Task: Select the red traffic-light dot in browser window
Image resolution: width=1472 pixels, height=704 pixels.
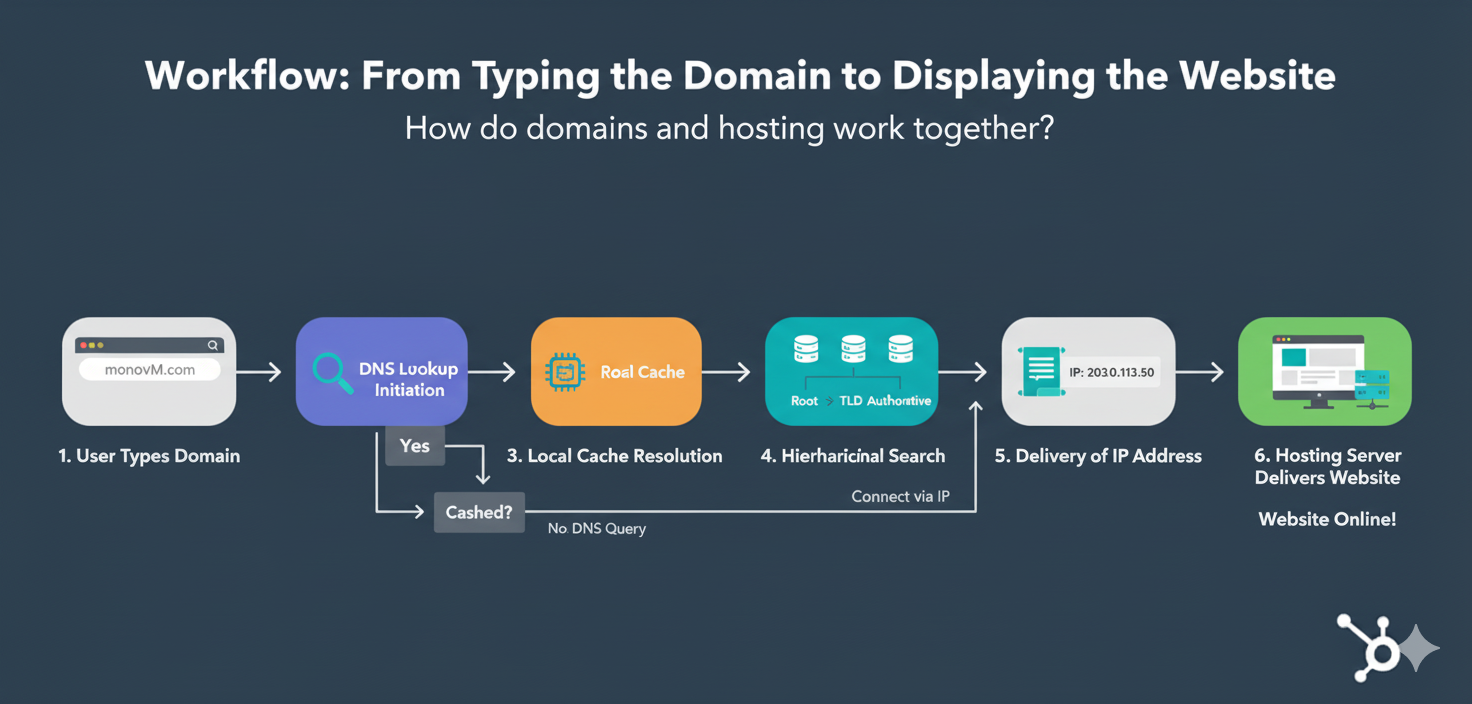Action: 84,345
